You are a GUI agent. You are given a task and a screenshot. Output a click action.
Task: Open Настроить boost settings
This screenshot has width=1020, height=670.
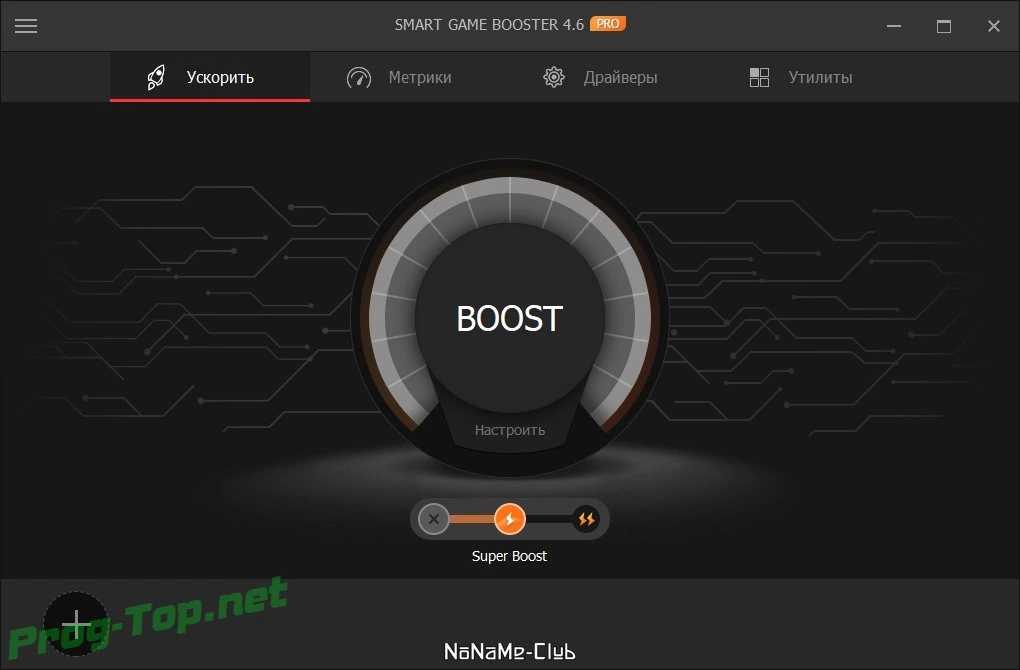point(509,430)
